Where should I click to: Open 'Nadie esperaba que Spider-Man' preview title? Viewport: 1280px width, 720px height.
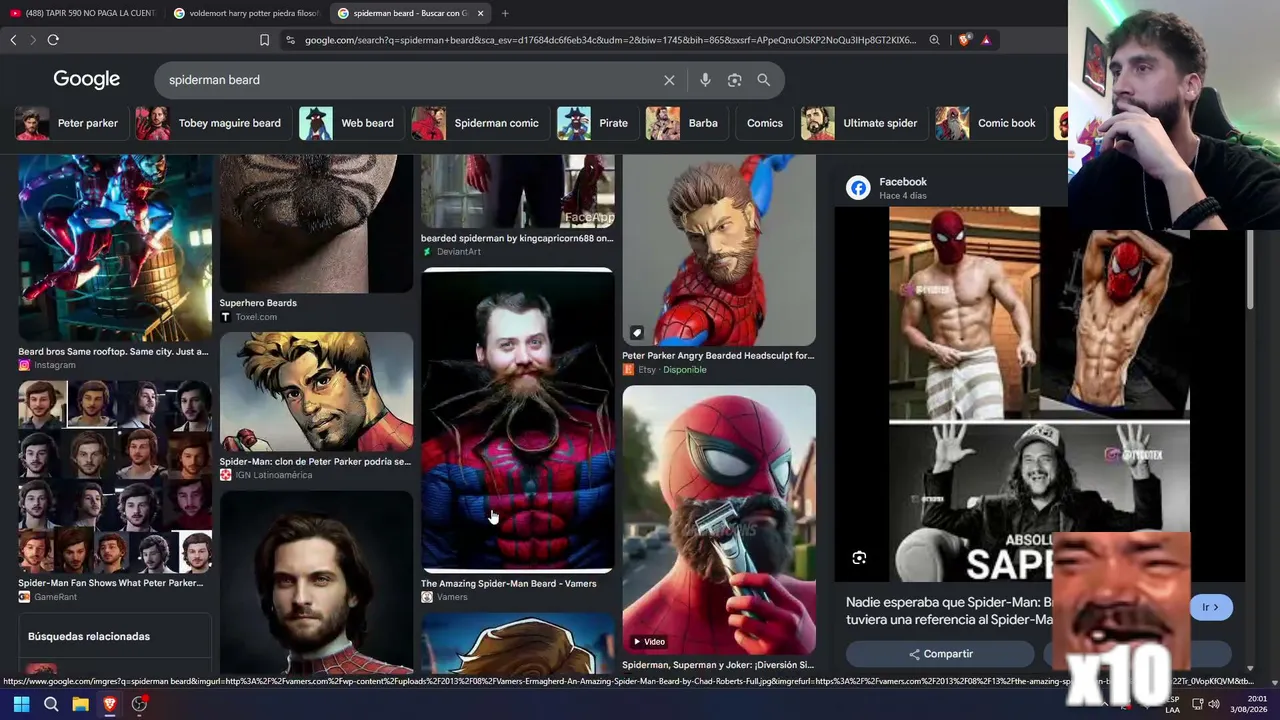(x=950, y=611)
